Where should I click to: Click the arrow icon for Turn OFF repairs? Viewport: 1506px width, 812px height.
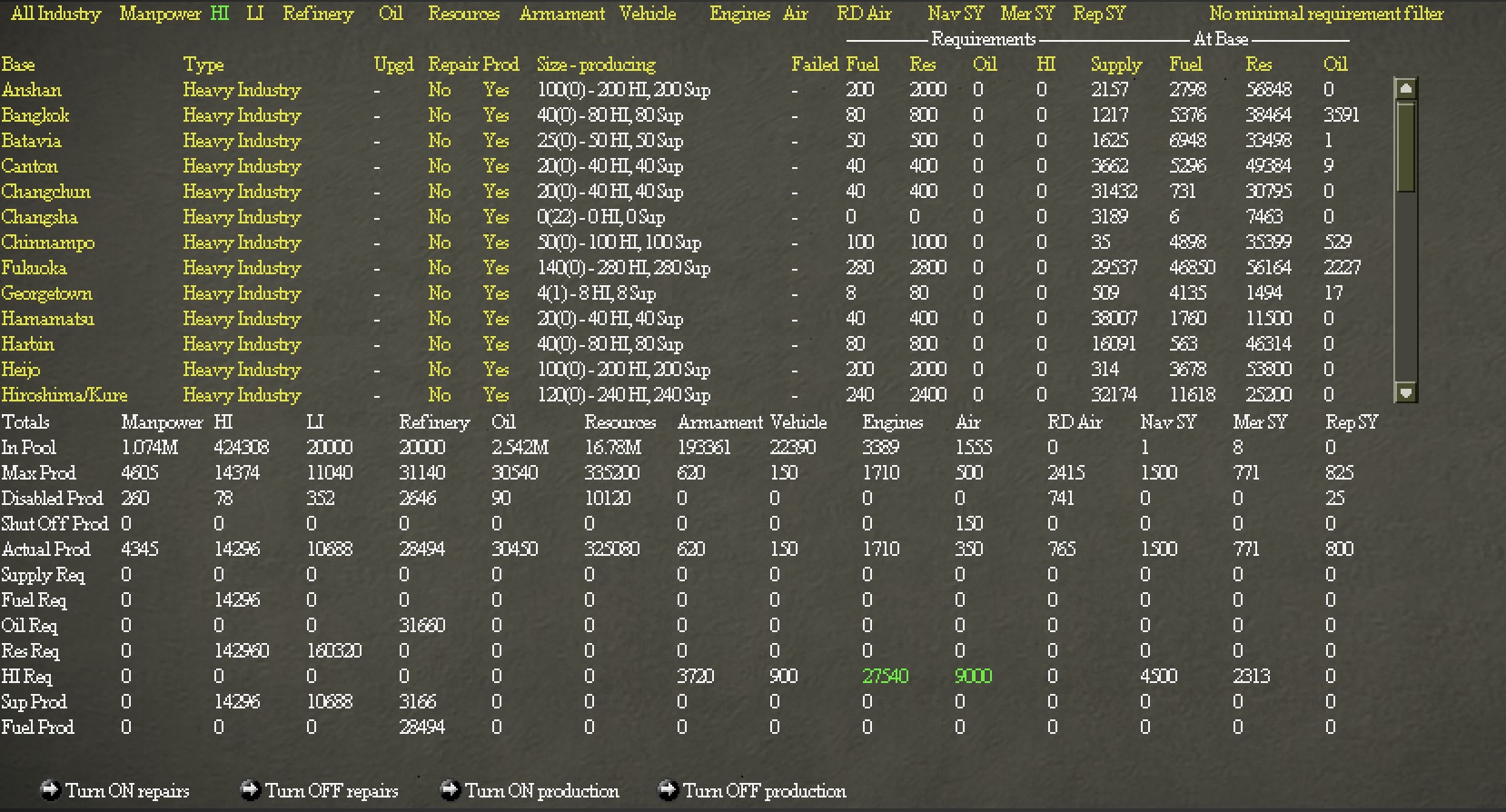(x=250, y=790)
